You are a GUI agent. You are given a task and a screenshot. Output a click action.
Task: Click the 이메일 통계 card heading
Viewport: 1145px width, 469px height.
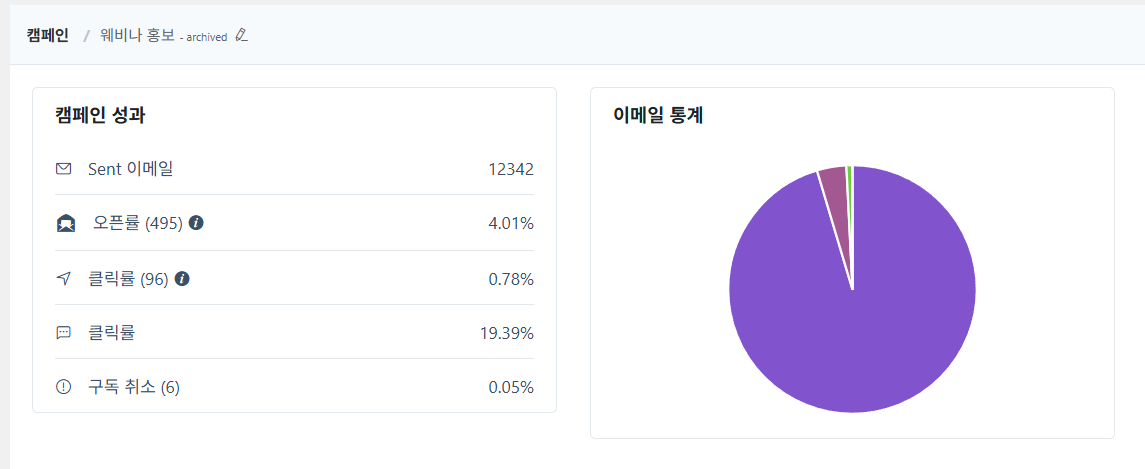(x=658, y=115)
